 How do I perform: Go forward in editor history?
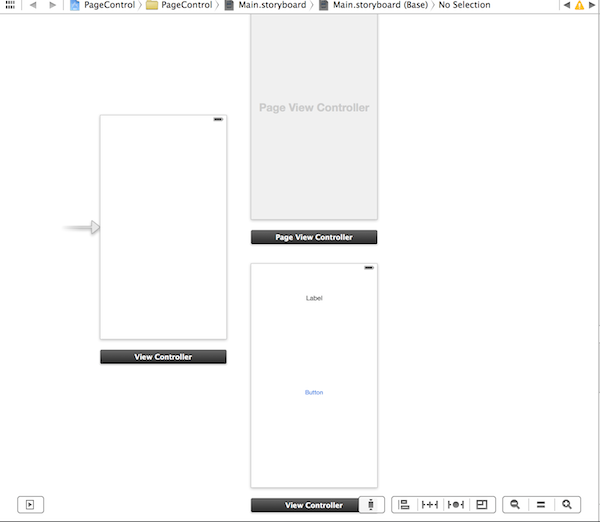52,5
